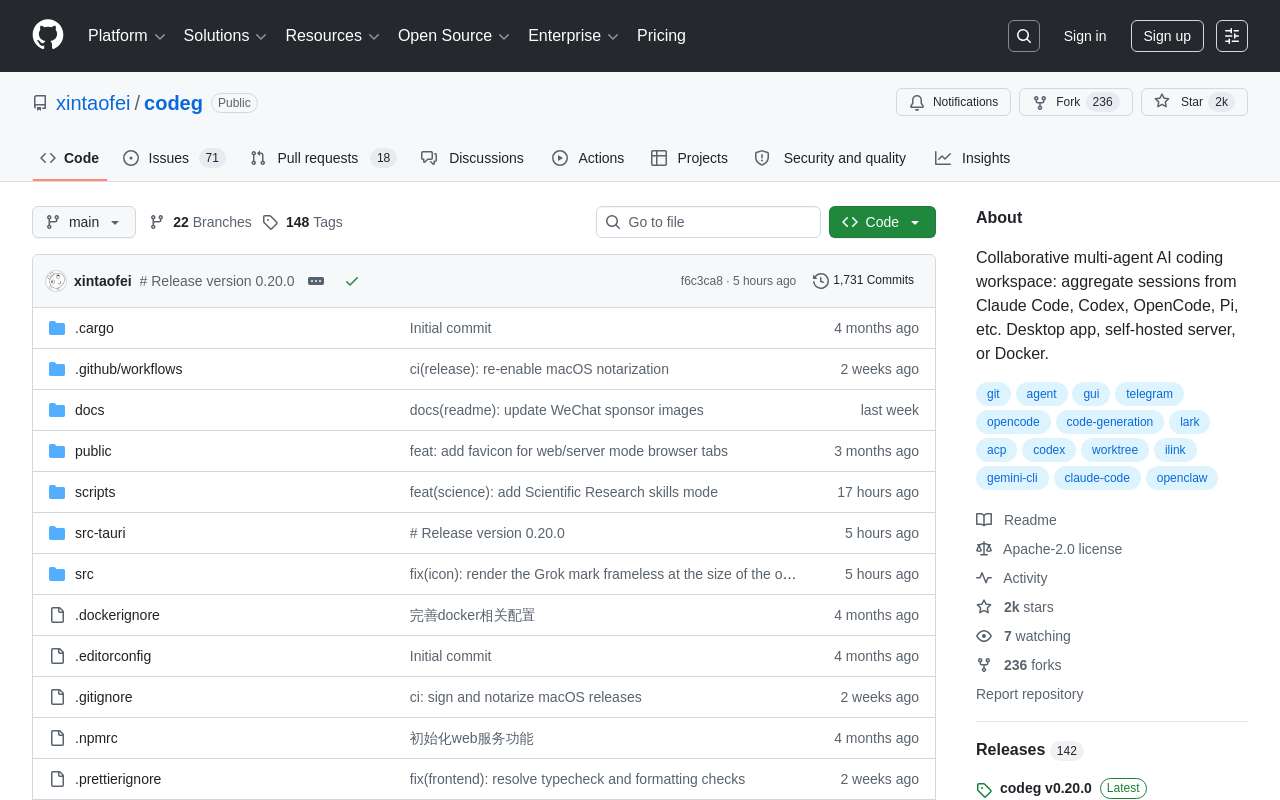Click the xintaofei avatar in commit bar
Image resolution: width=1280 pixels, height=800 pixels.
56,281
